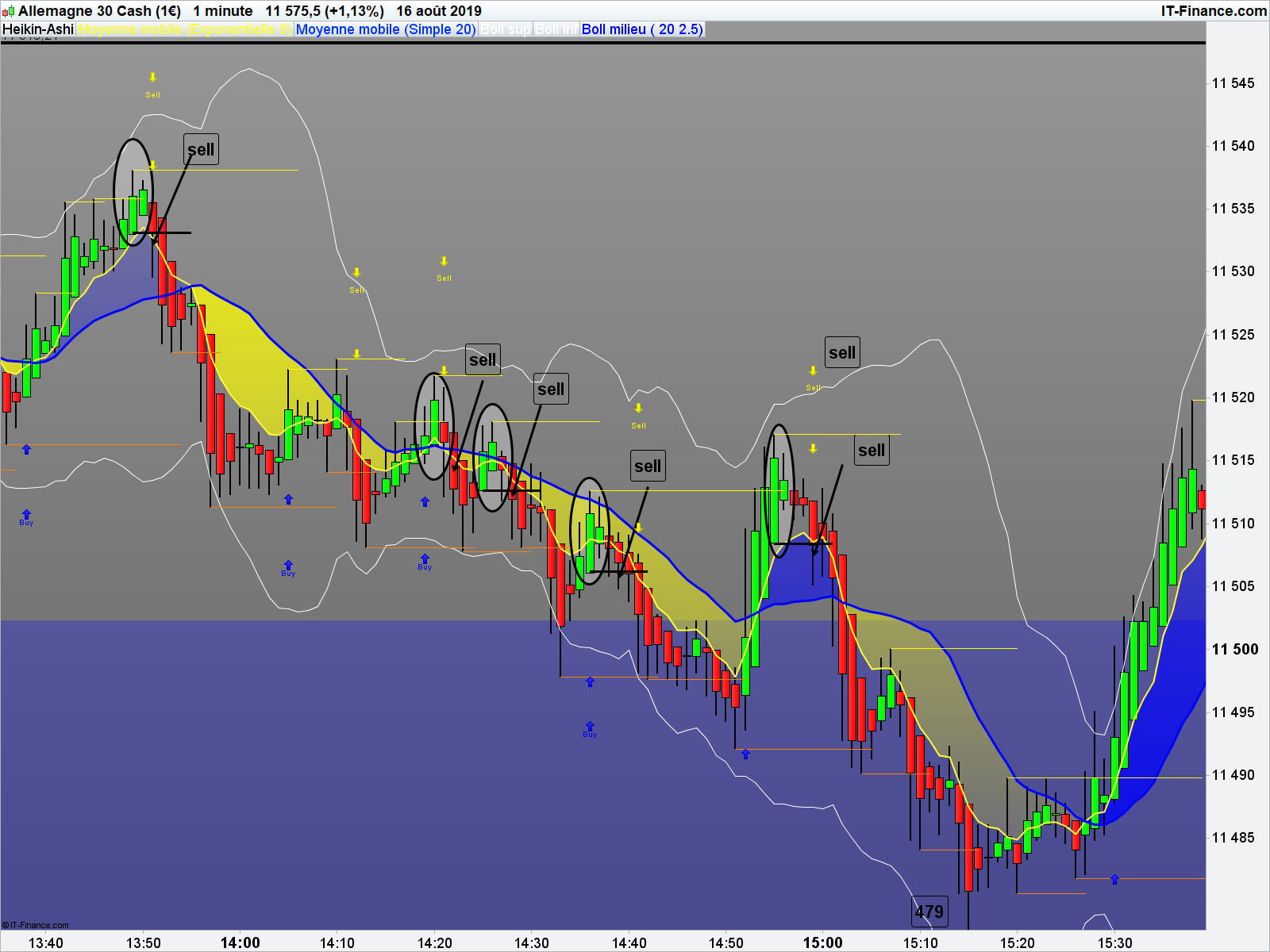This screenshot has height=952, width=1270.
Task: Click the 14:30 time axis label
Action: click(532, 942)
